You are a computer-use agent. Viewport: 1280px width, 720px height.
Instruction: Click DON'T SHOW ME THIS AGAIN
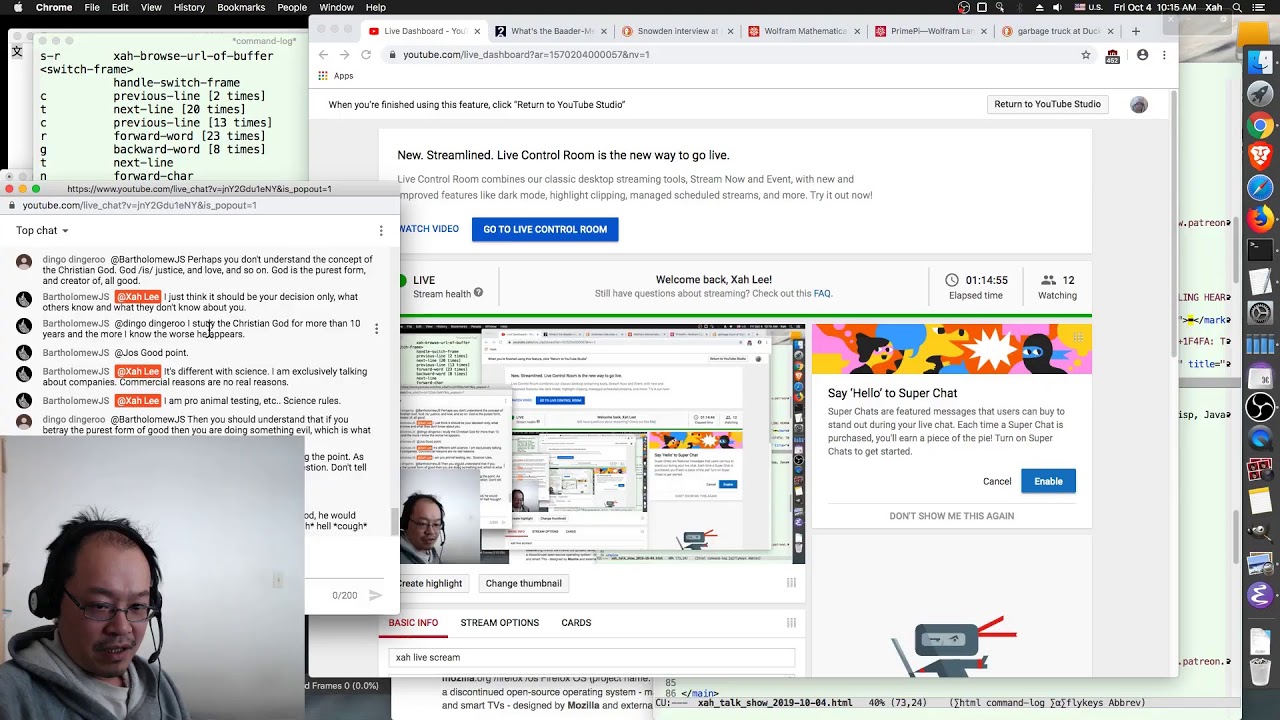coord(952,516)
